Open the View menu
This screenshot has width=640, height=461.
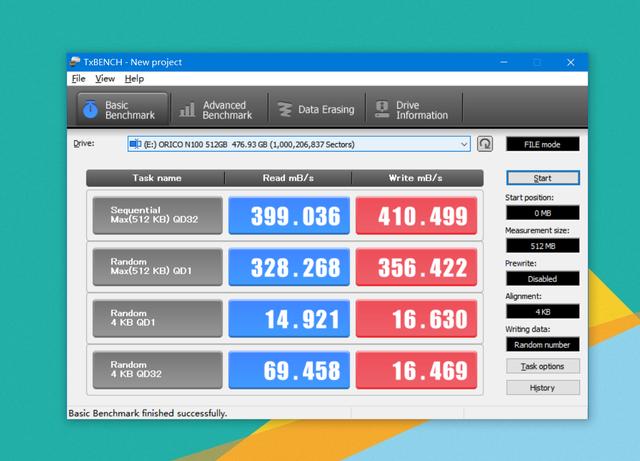(105, 78)
